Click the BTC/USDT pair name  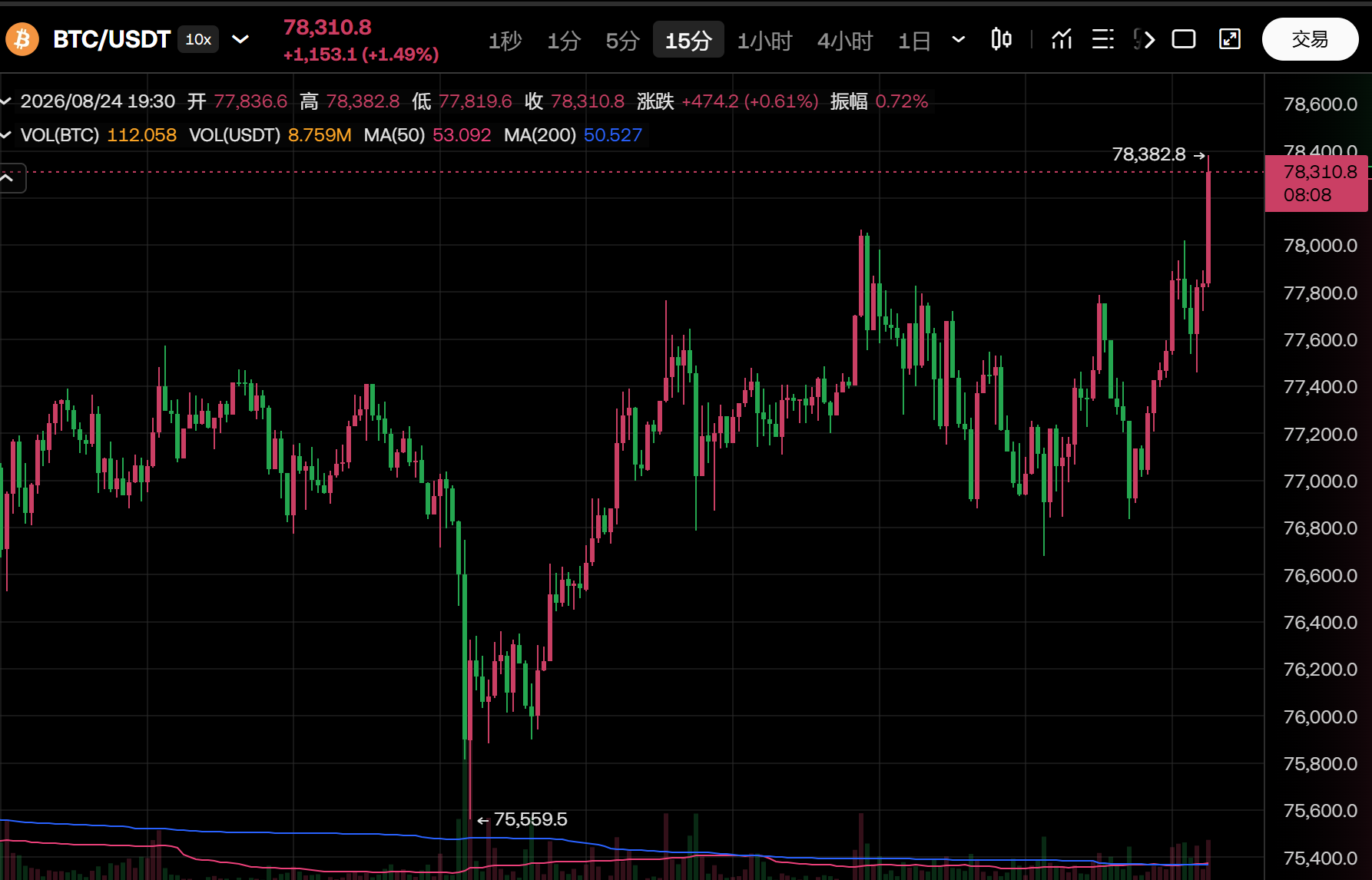coord(111,39)
